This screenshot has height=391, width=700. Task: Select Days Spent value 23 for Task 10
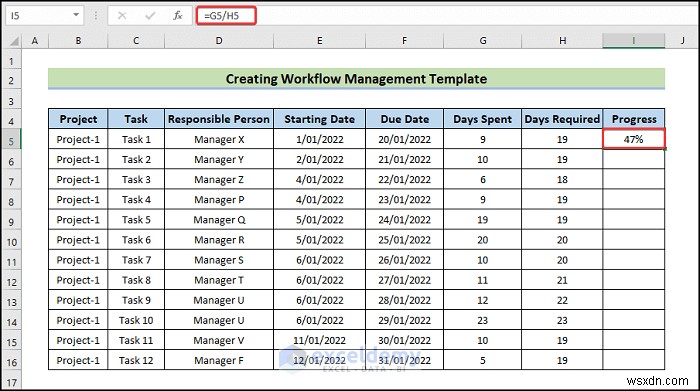(x=483, y=320)
